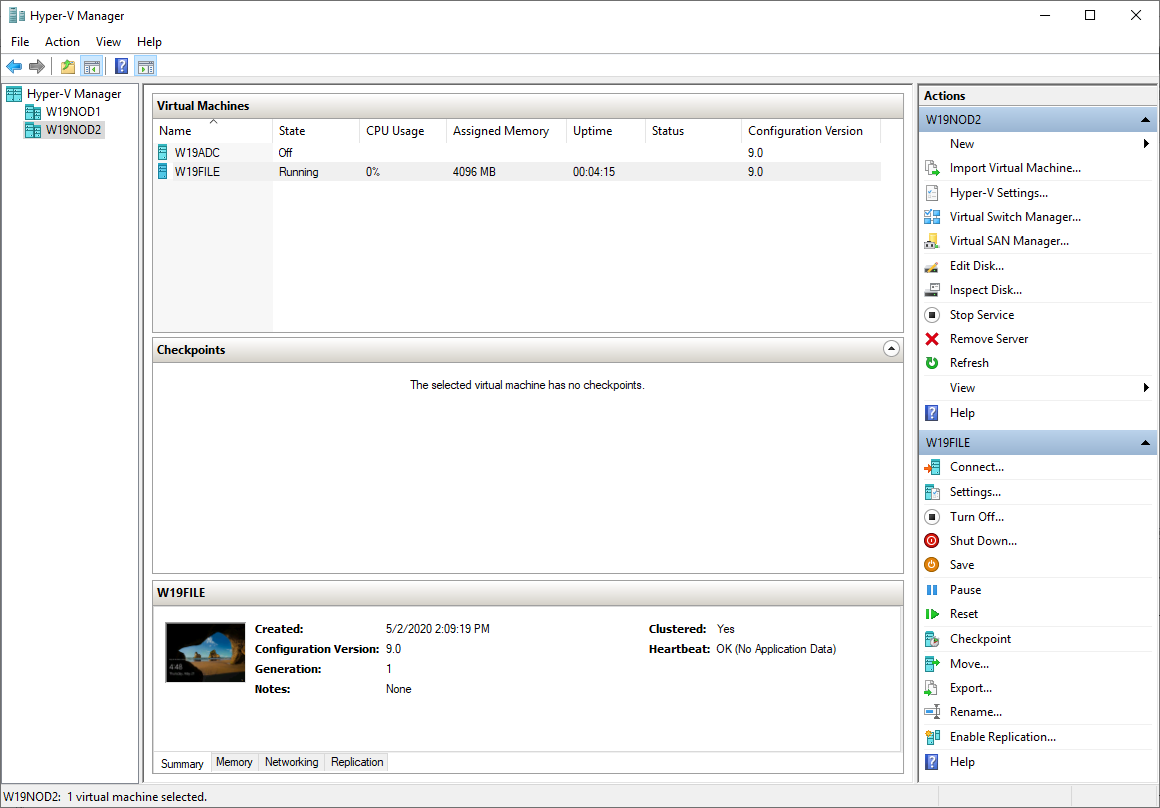Screen dimensions: 1160x808
Task: Toggle the Show/Hide Console Tree icon
Action: 91,67
